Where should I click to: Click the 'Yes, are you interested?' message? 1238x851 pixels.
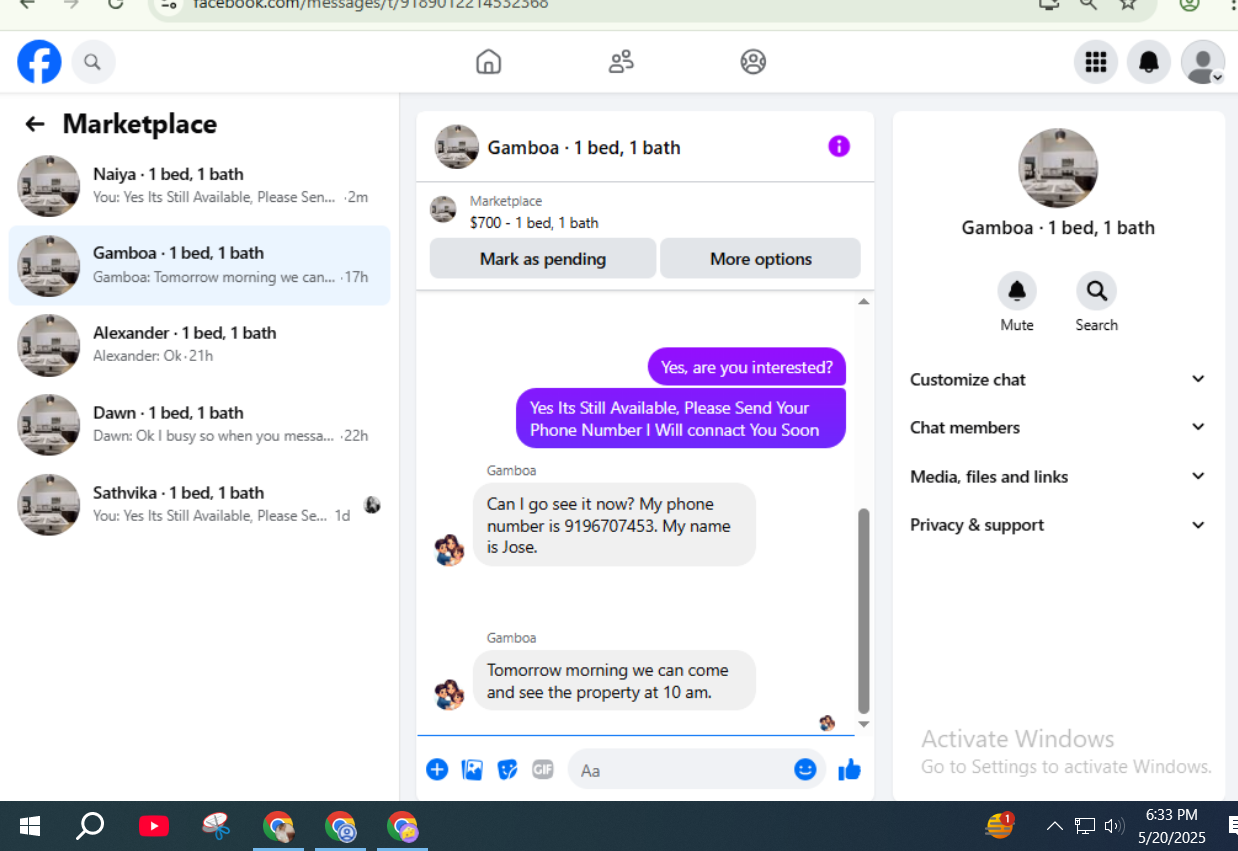coord(747,367)
